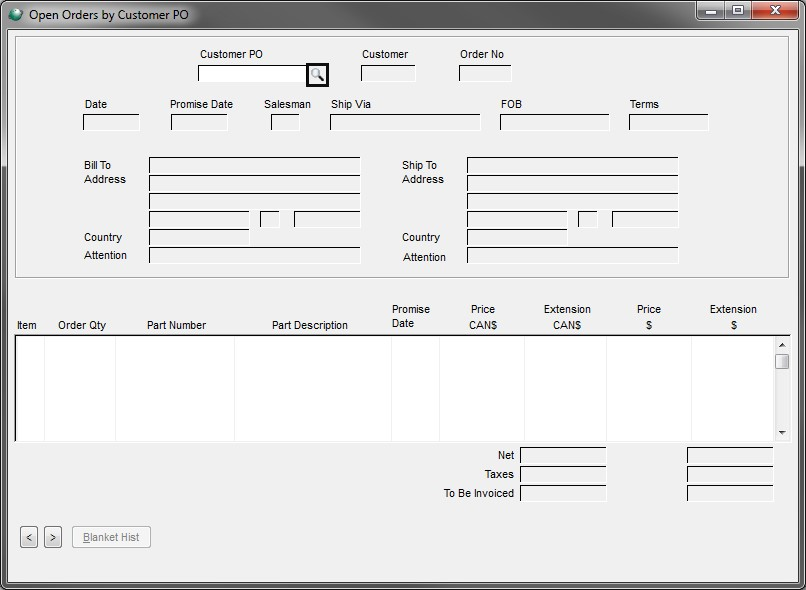The height and width of the screenshot is (590, 806).
Task: Click the Price CAN$ column header
Action: pyautogui.click(x=483, y=317)
